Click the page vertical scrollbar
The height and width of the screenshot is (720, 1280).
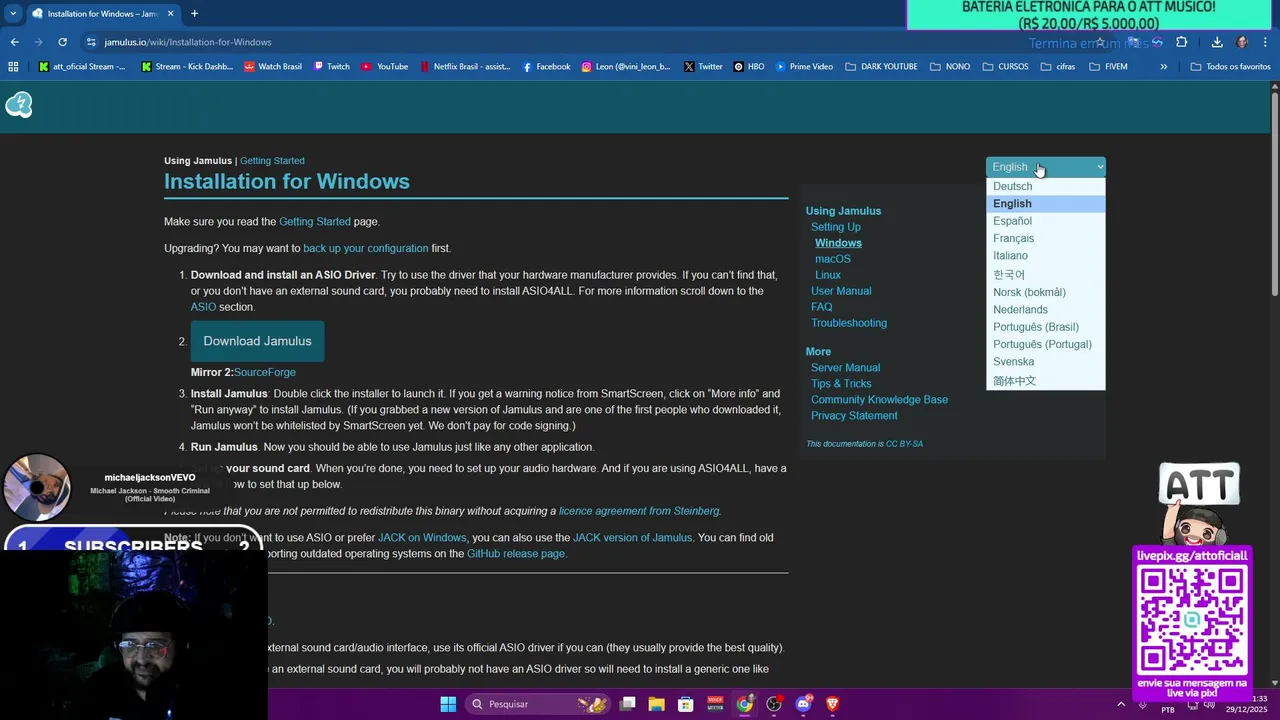click(1275, 195)
